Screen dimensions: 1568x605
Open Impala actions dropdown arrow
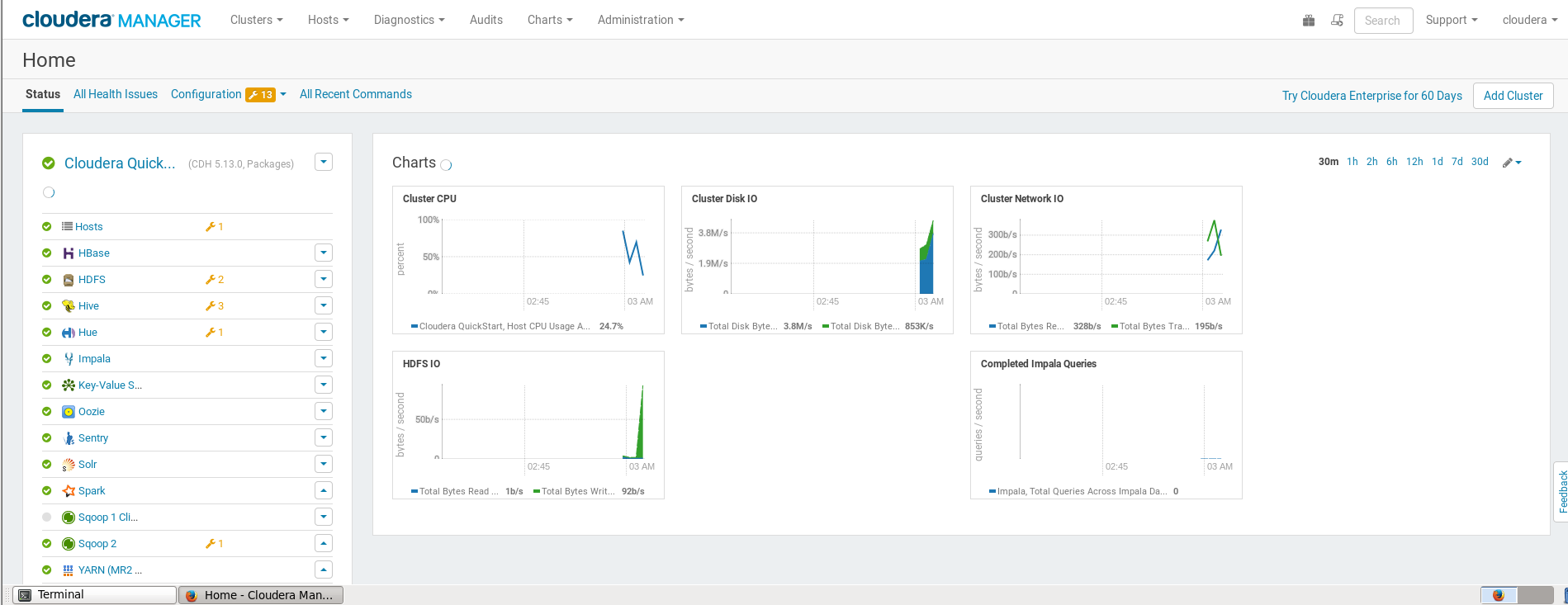(324, 358)
